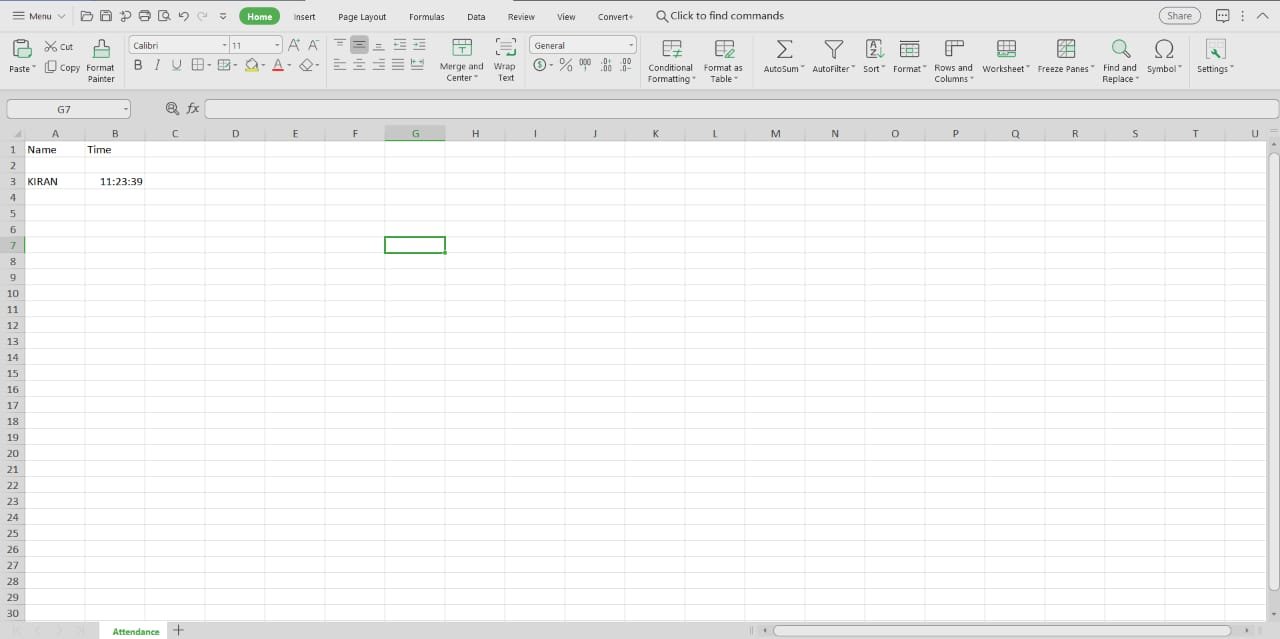Click the fill color bucket swatch
The width and height of the screenshot is (1280, 639).
251,65
